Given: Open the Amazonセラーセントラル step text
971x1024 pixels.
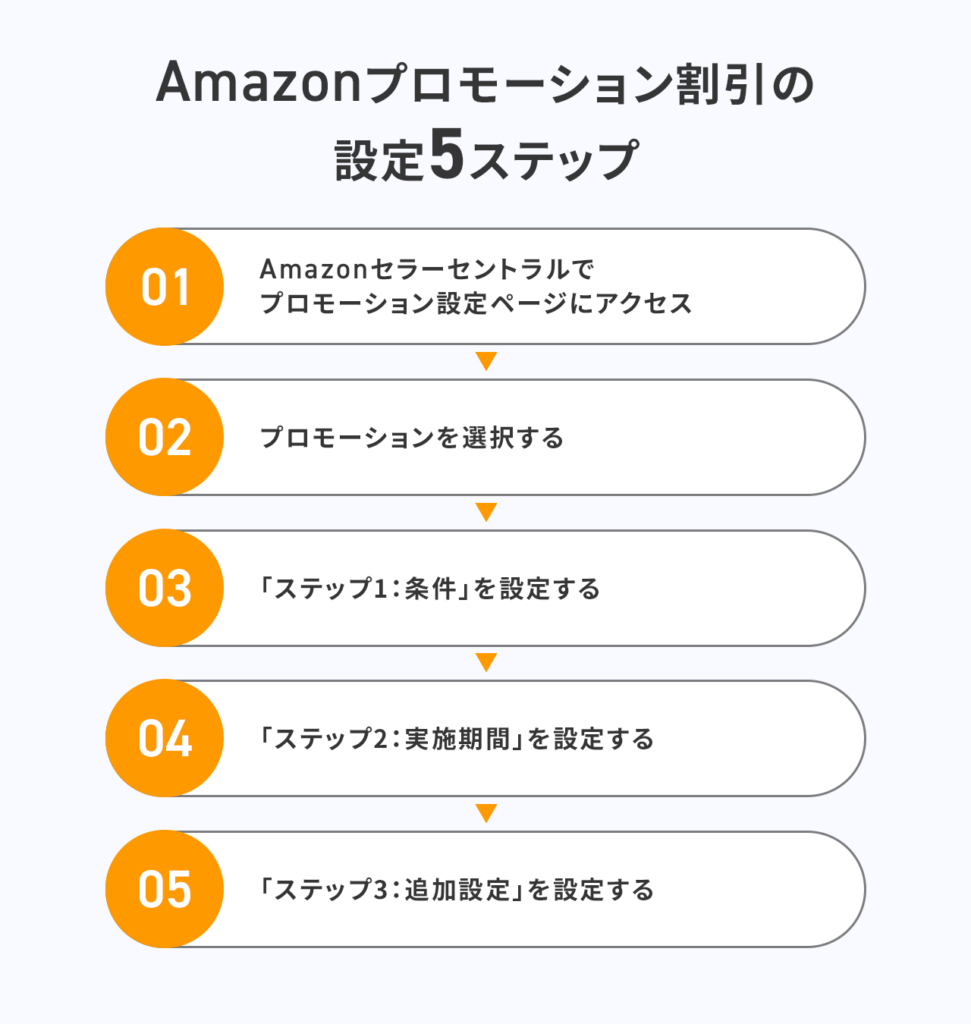Looking at the screenshot, I should [427, 269].
